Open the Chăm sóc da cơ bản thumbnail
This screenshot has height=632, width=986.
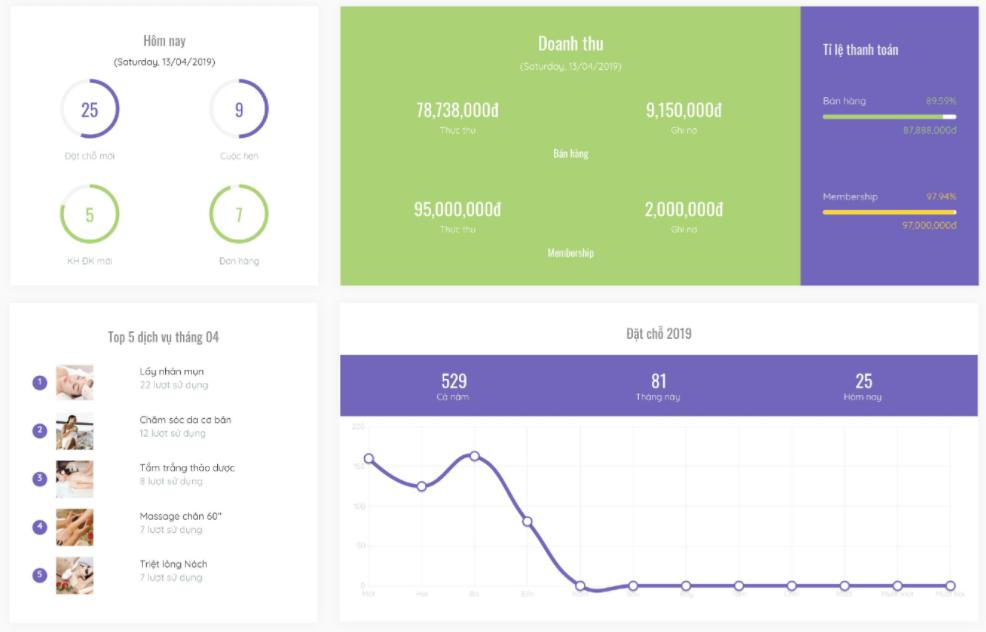coord(75,431)
